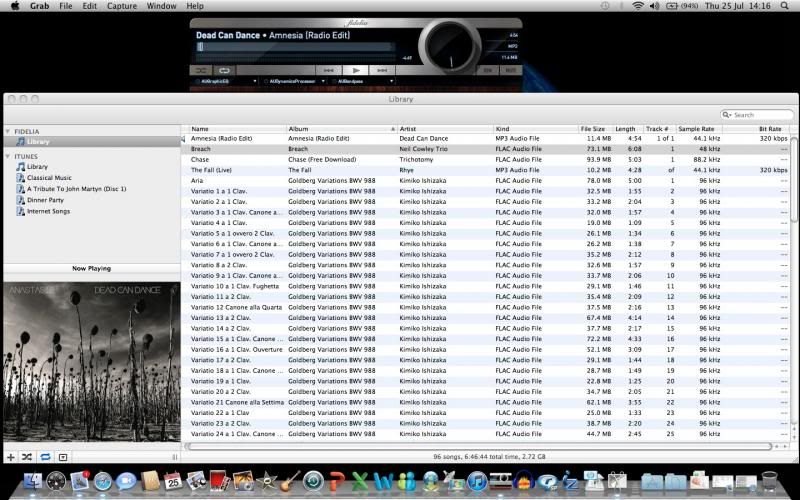The height and width of the screenshot is (500, 800).
Task: Sort by the Artist column header
Action: (x=445, y=129)
